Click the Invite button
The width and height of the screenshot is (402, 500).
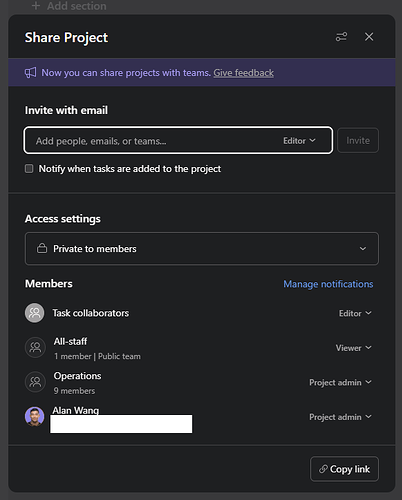click(x=358, y=140)
